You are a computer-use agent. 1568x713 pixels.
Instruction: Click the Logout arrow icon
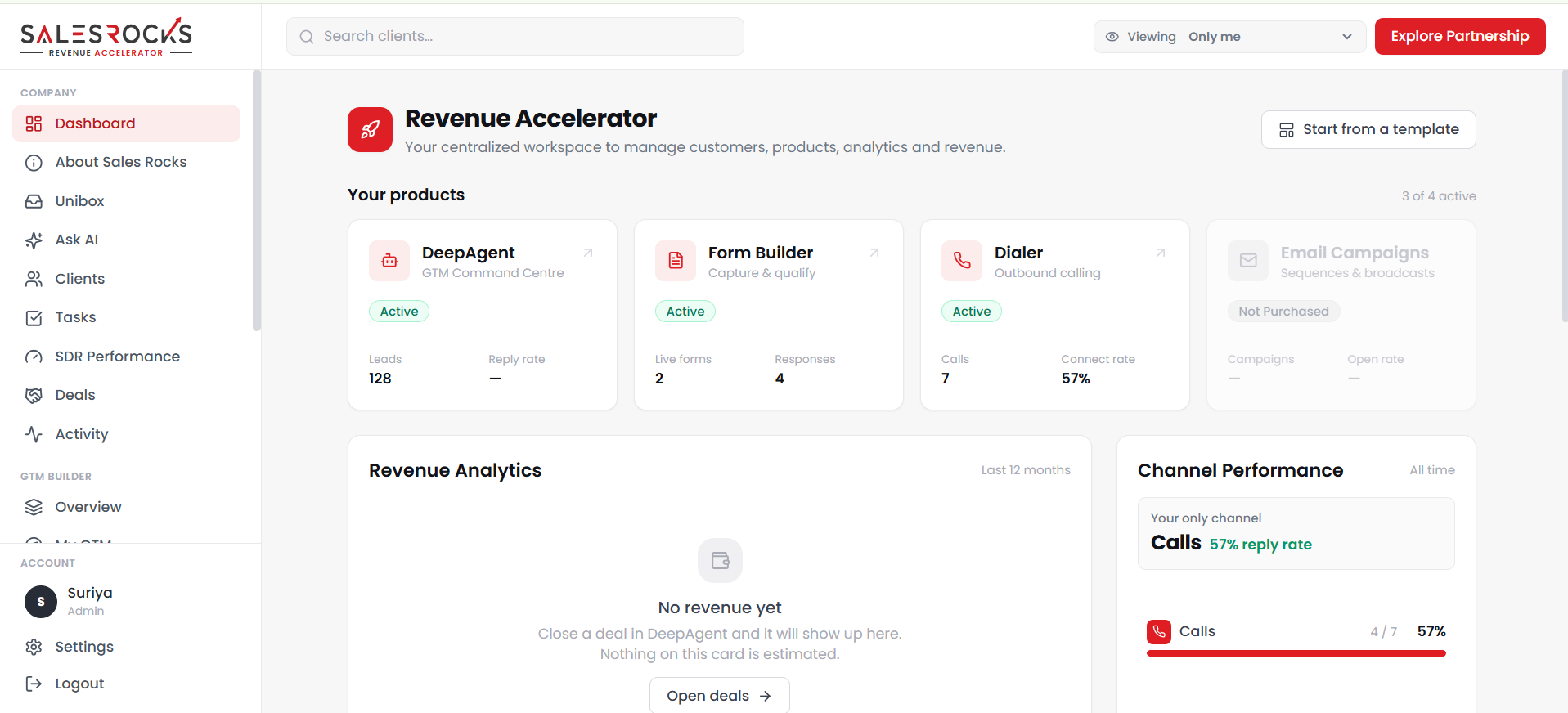pyautogui.click(x=34, y=684)
